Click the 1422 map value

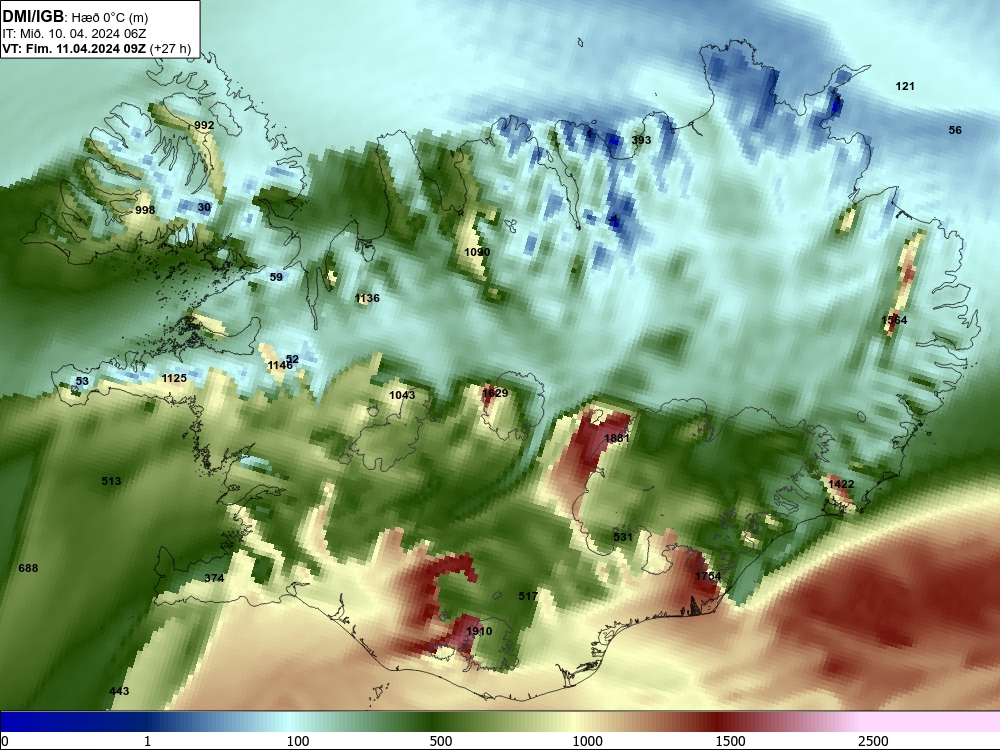841,484
